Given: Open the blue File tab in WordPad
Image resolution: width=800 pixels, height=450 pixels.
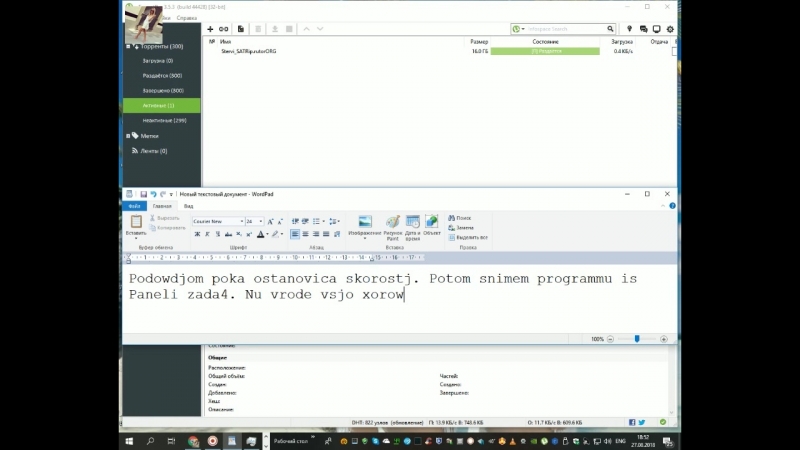Looking at the screenshot, I should tap(133, 206).
